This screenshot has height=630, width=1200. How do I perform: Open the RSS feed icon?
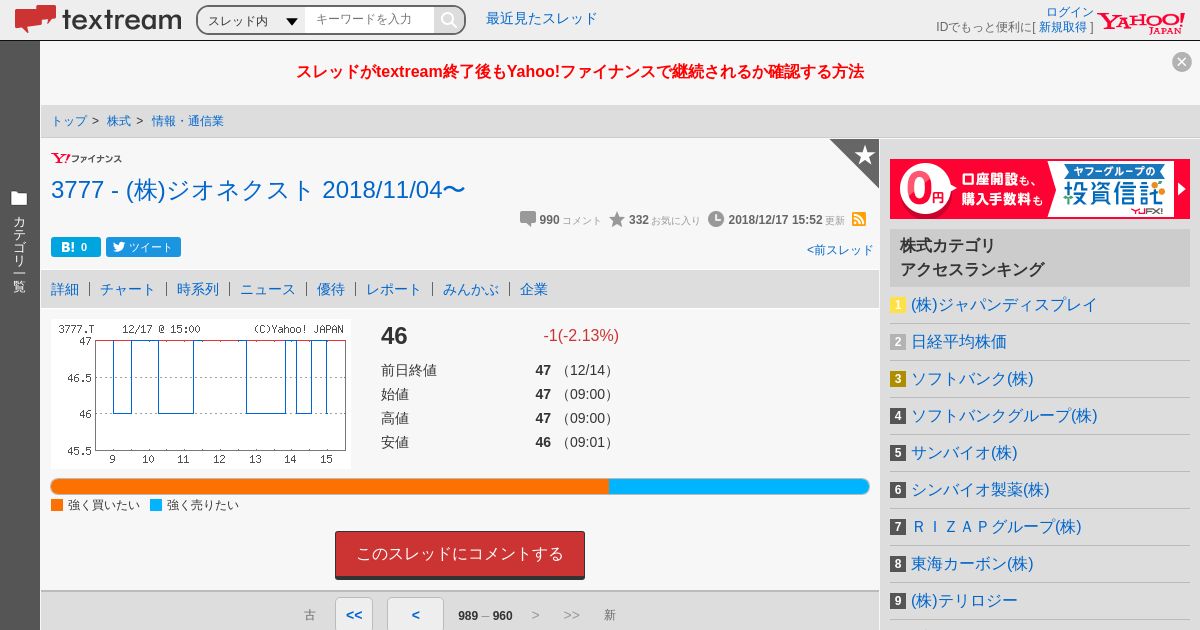[x=858, y=219]
